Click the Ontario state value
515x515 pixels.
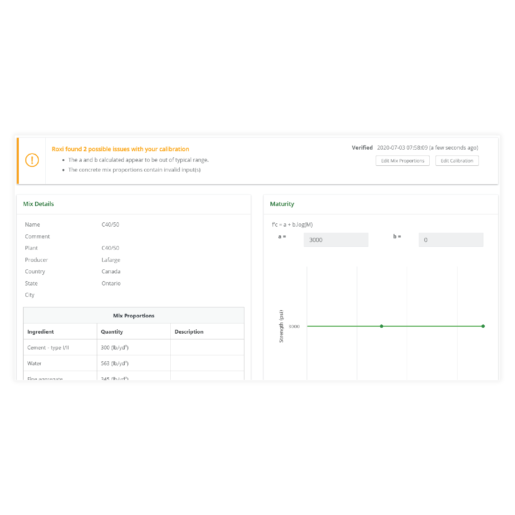click(x=111, y=283)
